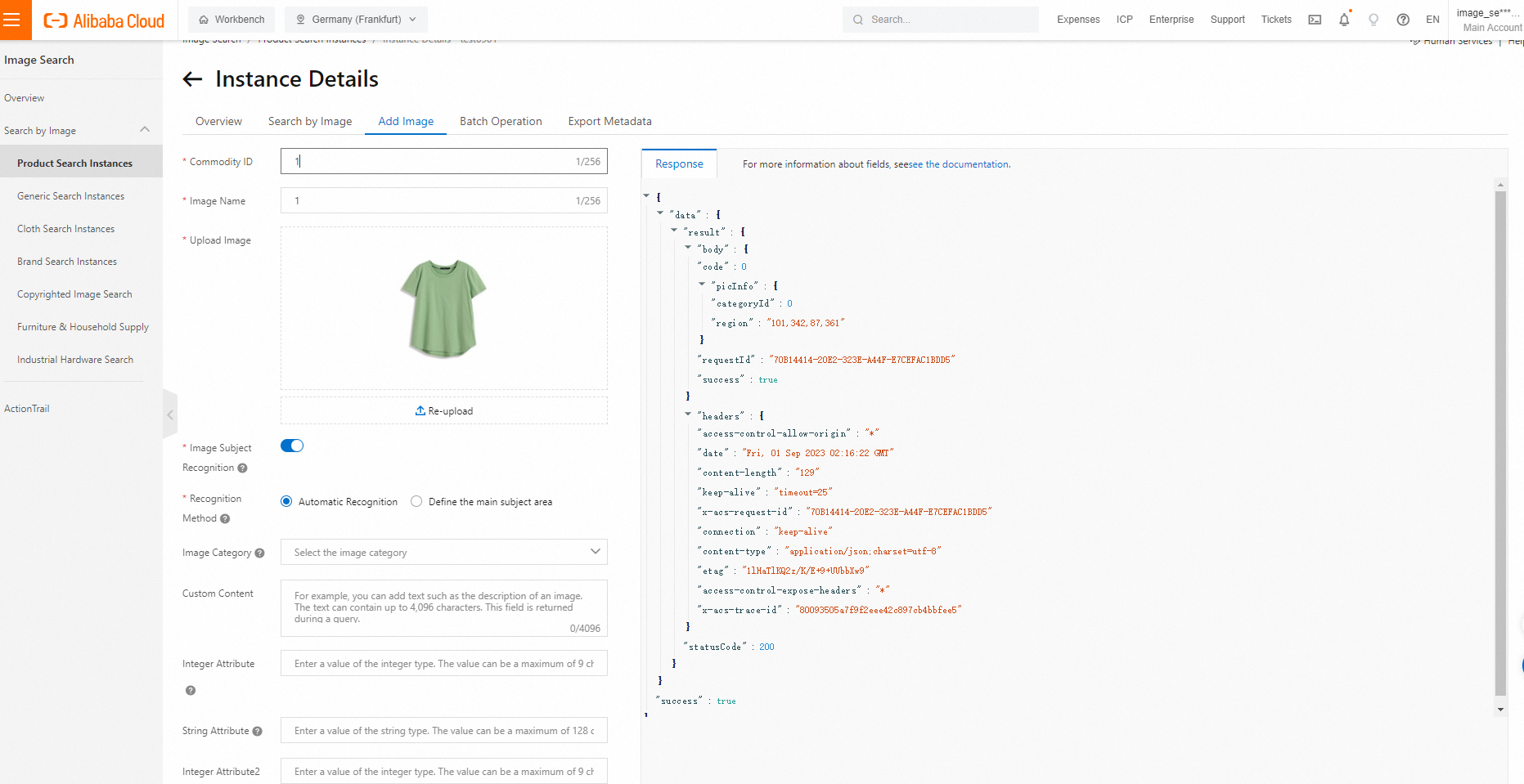Collapse the Search by Image sidebar section

point(145,130)
